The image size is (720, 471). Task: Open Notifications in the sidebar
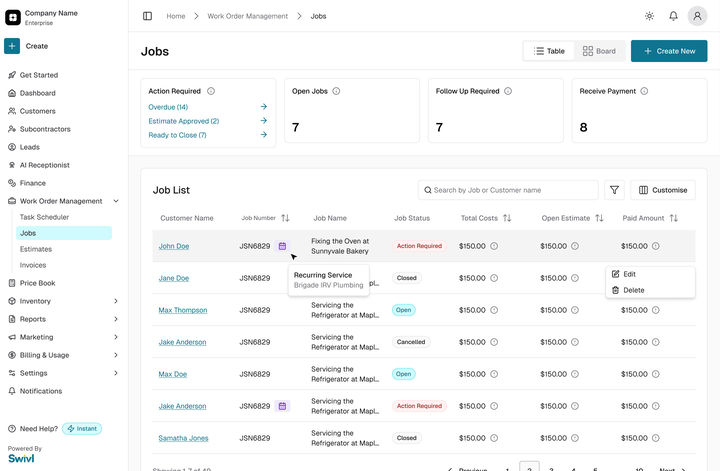41,391
